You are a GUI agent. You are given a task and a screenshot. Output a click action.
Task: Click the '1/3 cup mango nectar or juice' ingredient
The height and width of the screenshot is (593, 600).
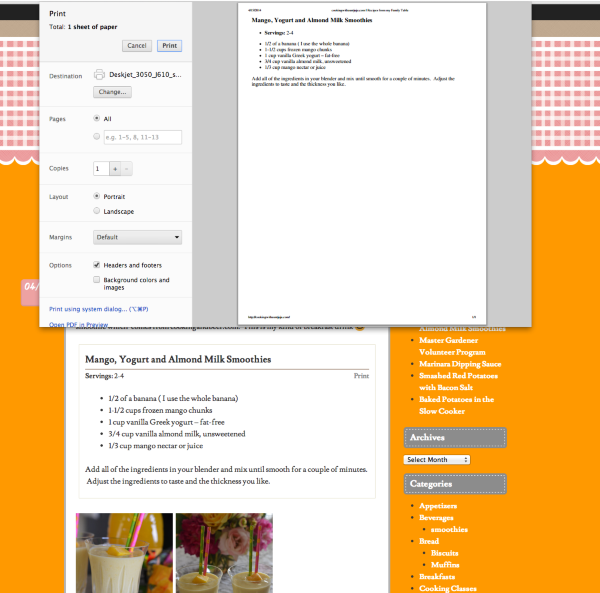(x=155, y=446)
